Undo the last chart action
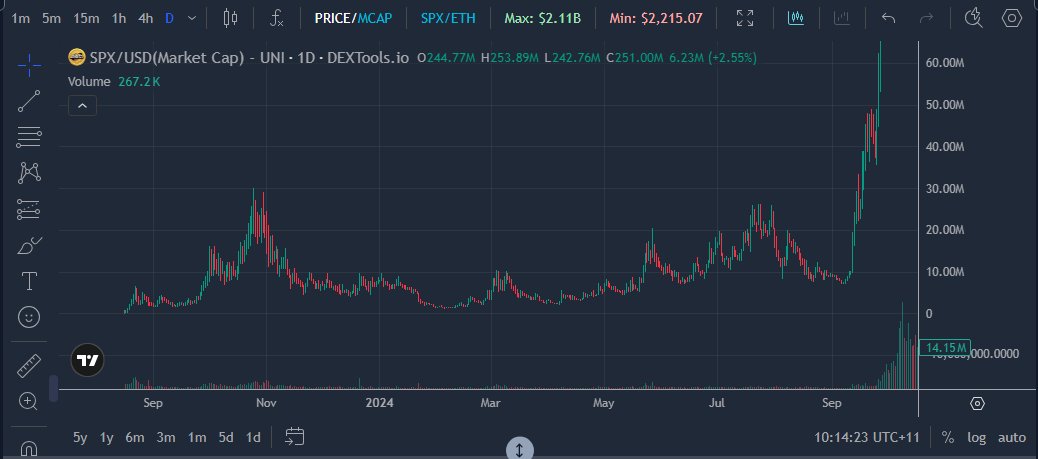Image resolution: width=1038 pixels, height=459 pixels. pyautogui.click(x=888, y=18)
